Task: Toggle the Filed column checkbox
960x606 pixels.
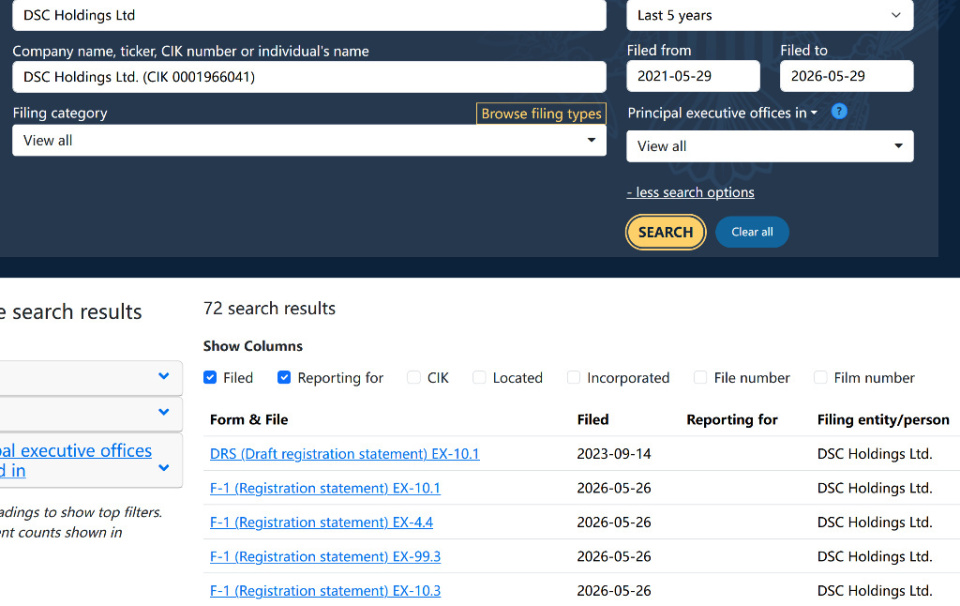Action: point(210,377)
